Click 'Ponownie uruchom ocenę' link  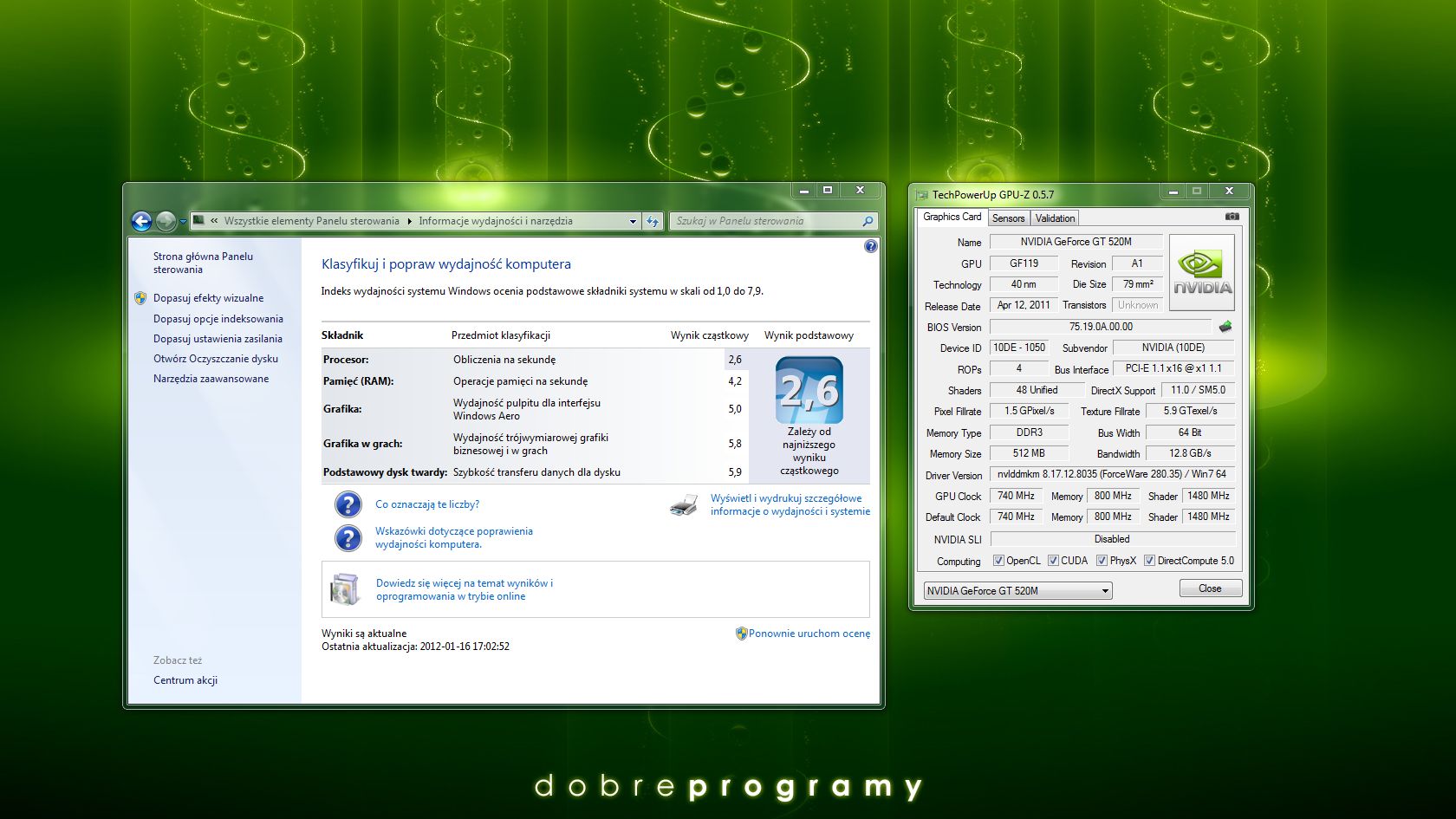809,634
